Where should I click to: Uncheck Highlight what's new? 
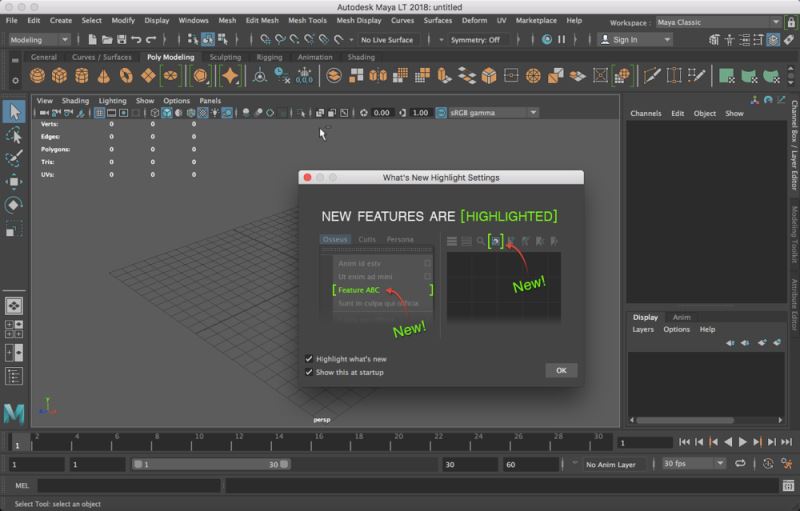click(309, 359)
